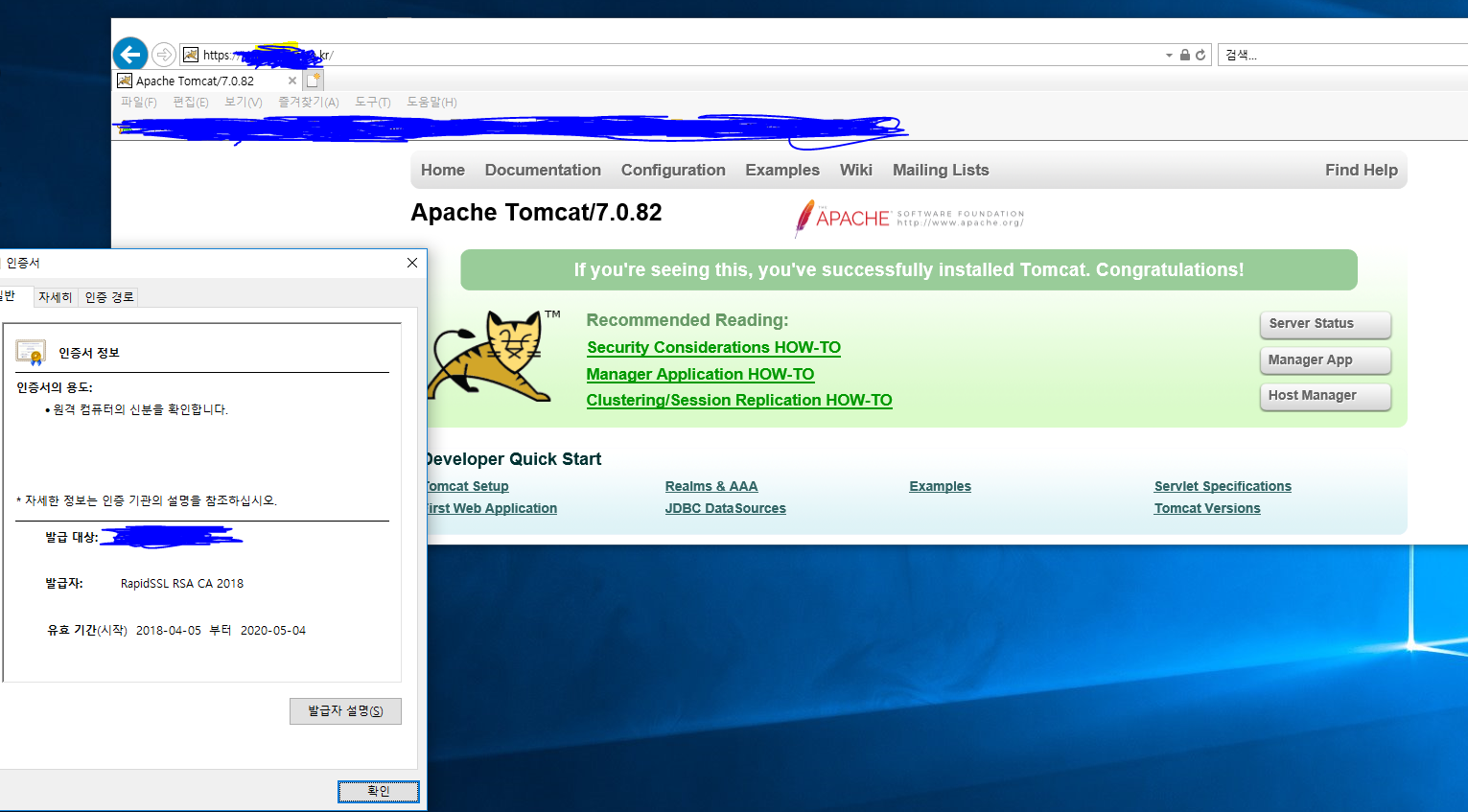Click the certificate icon in 인증서 정보
Viewport: 1468px width, 812px height.
point(31,353)
